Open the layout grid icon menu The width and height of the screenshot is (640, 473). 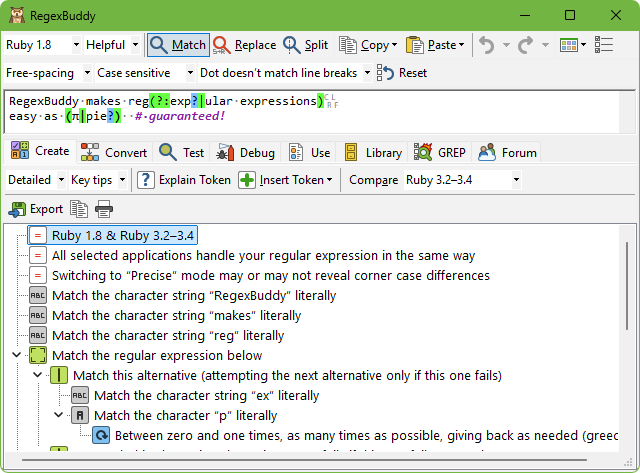pyautogui.click(x=573, y=45)
